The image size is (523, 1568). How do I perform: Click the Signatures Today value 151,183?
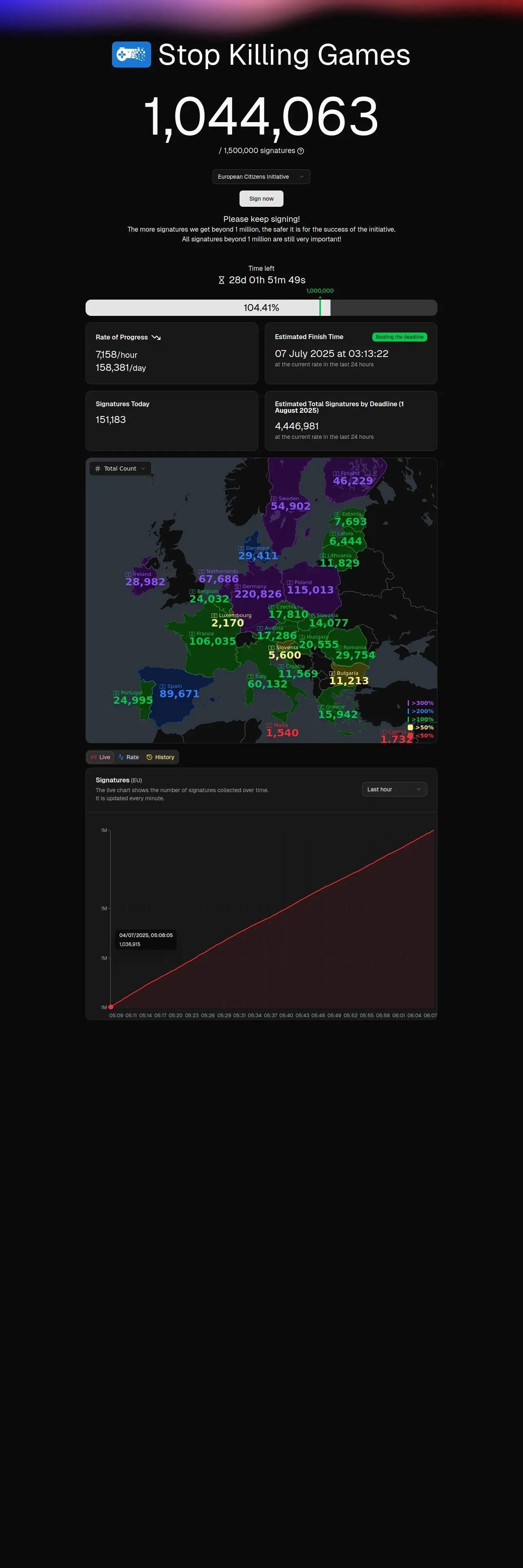point(111,420)
